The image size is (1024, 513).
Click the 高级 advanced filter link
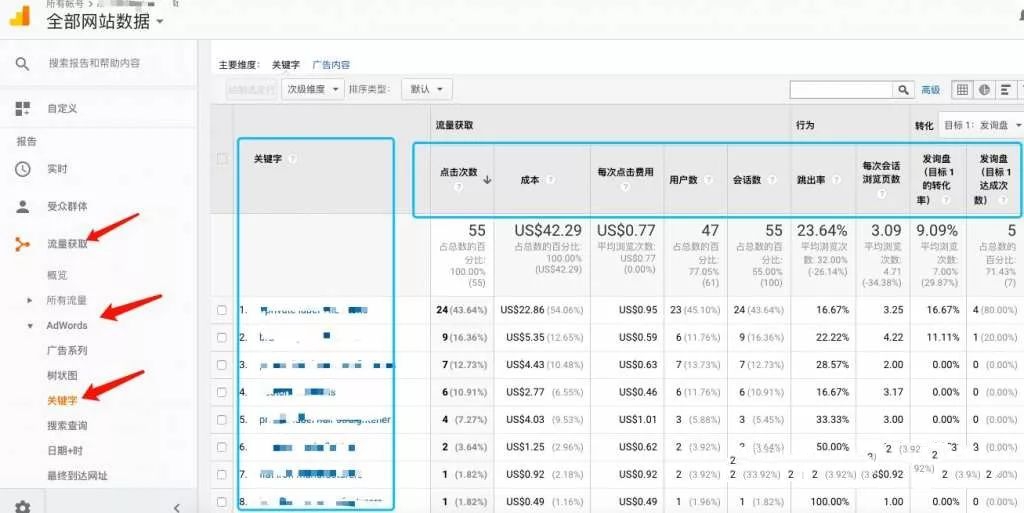click(930, 90)
